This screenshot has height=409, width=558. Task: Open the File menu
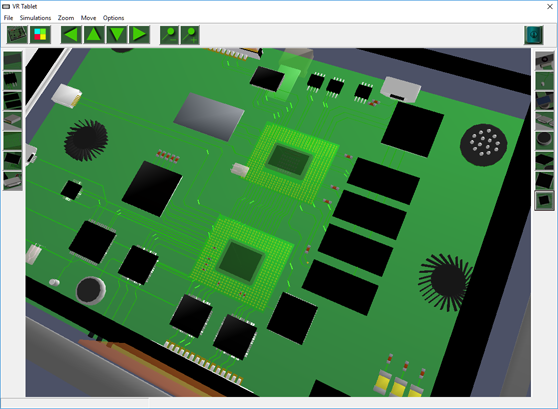(8, 18)
